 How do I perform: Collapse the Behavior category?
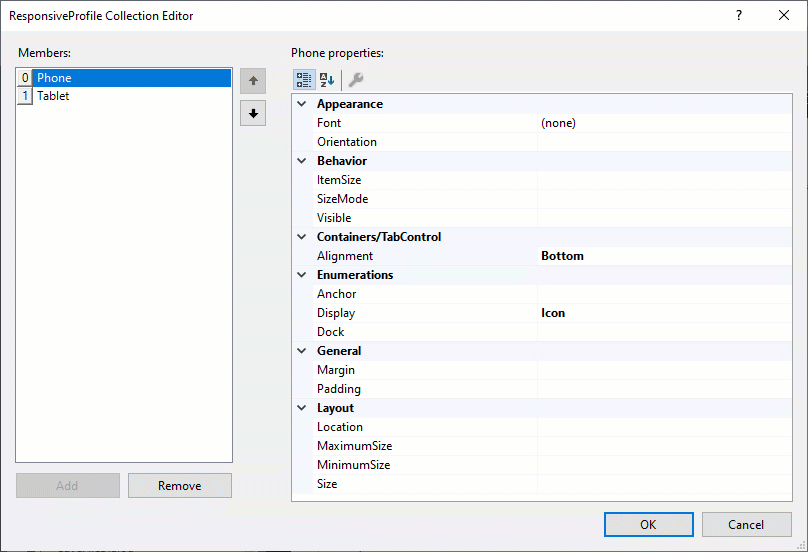click(302, 161)
